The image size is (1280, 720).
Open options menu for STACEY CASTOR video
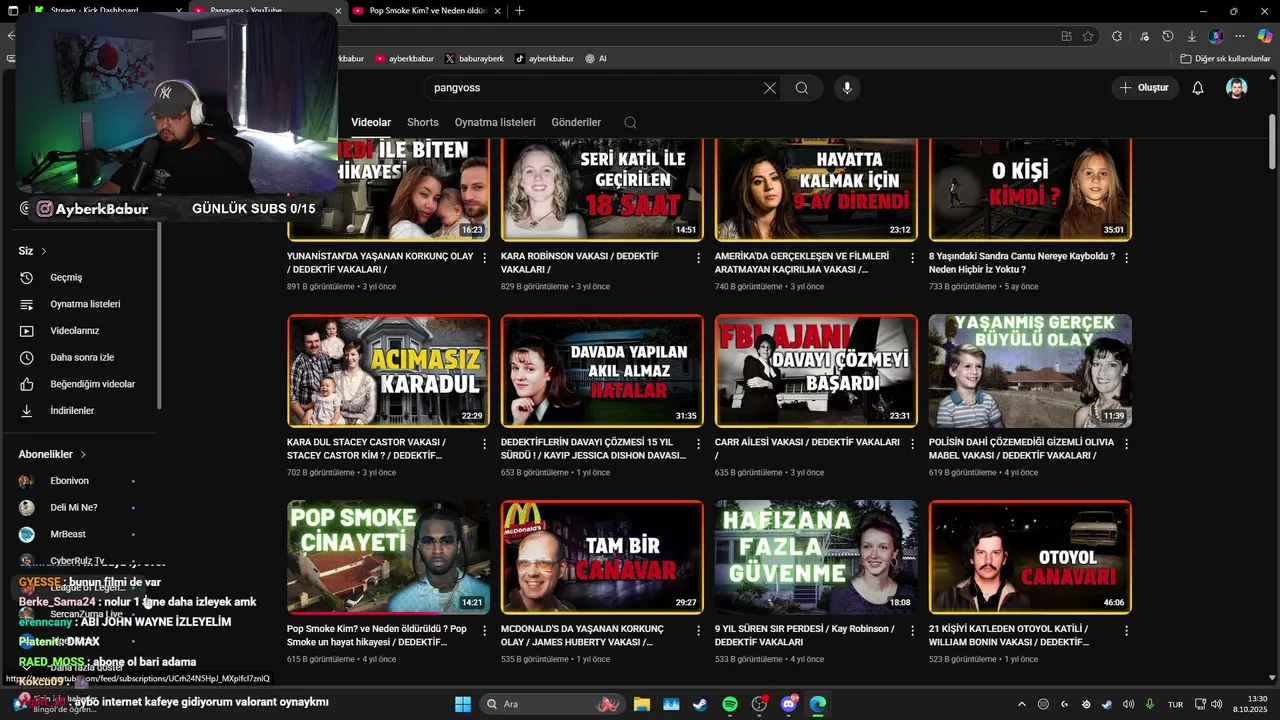pyautogui.click(x=485, y=444)
